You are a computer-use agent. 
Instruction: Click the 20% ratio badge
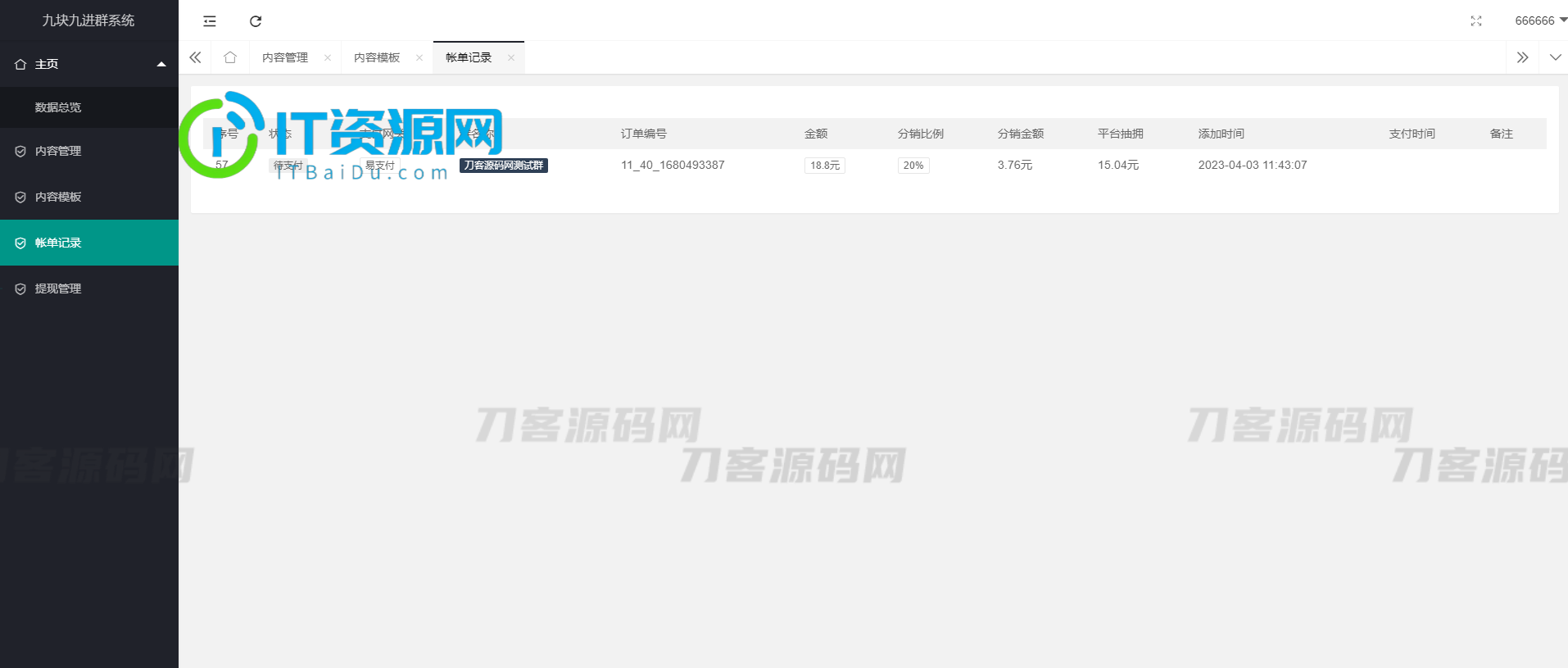point(913,166)
